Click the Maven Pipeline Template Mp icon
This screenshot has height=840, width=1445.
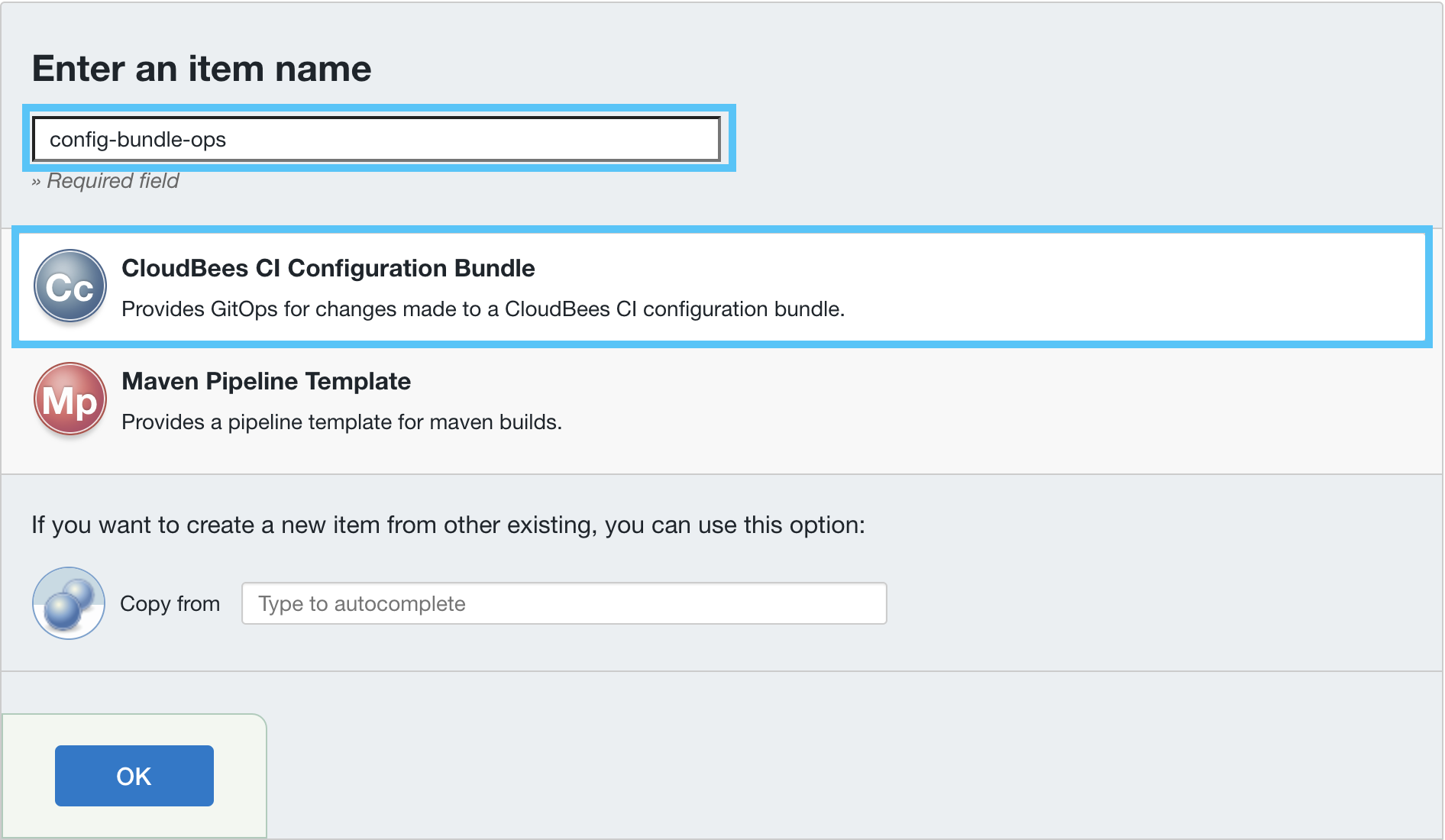pos(70,399)
